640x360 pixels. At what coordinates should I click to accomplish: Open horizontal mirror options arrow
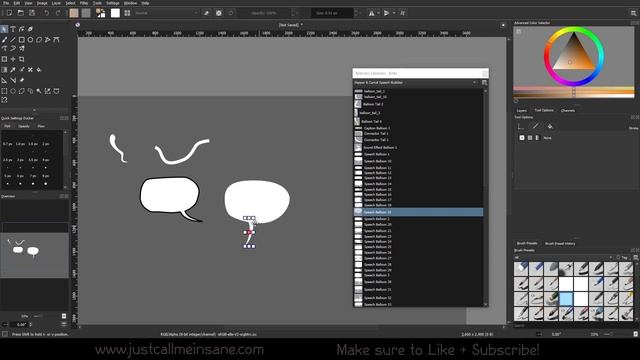[x=378, y=13]
